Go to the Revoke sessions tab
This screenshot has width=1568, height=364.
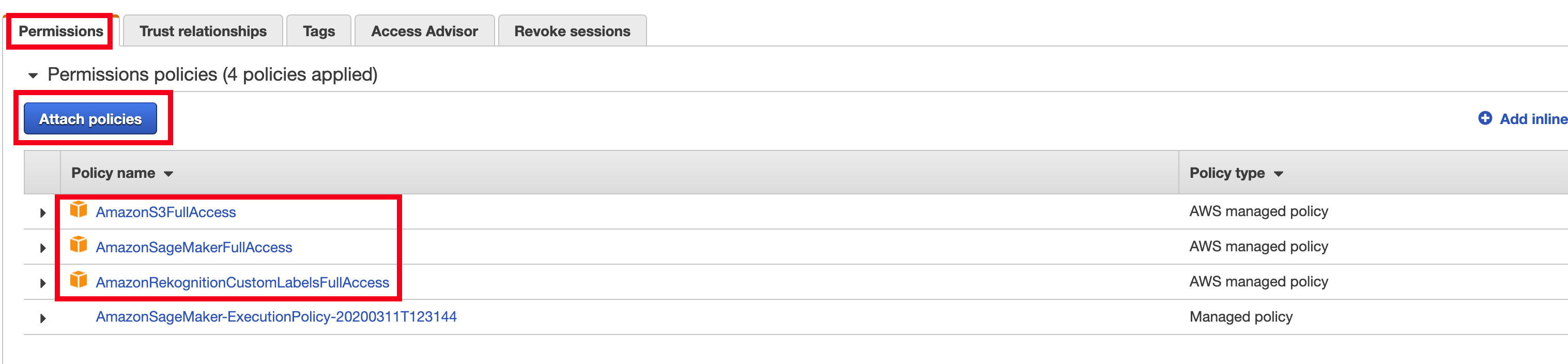[x=572, y=31]
